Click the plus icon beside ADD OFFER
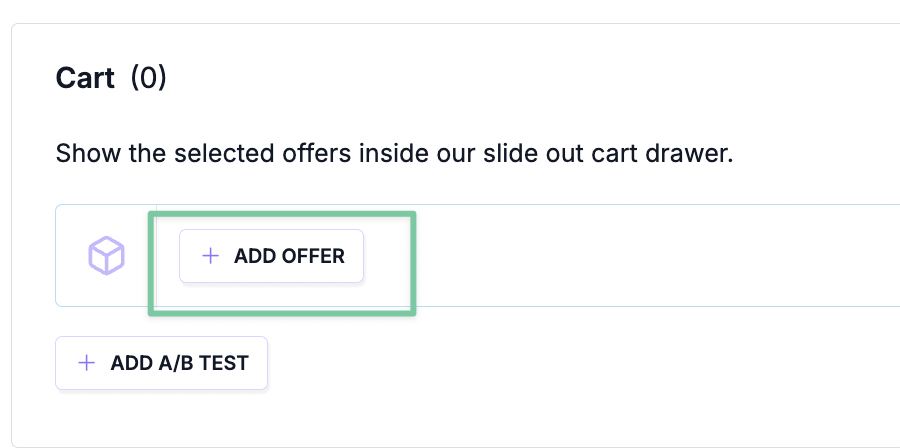Viewport: 900px width, 448px height. point(210,256)
